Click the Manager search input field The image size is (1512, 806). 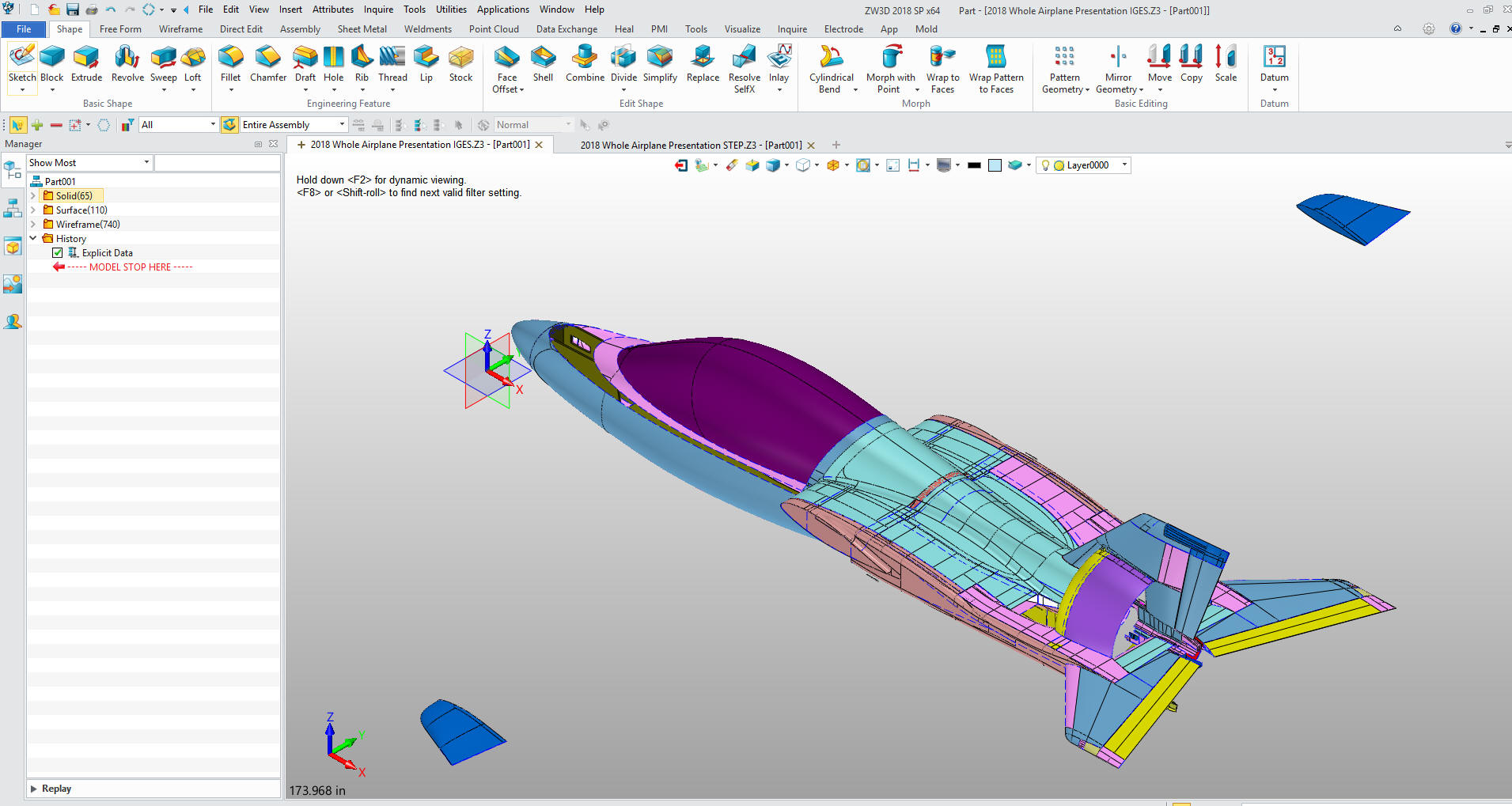(x=218, y=163)
